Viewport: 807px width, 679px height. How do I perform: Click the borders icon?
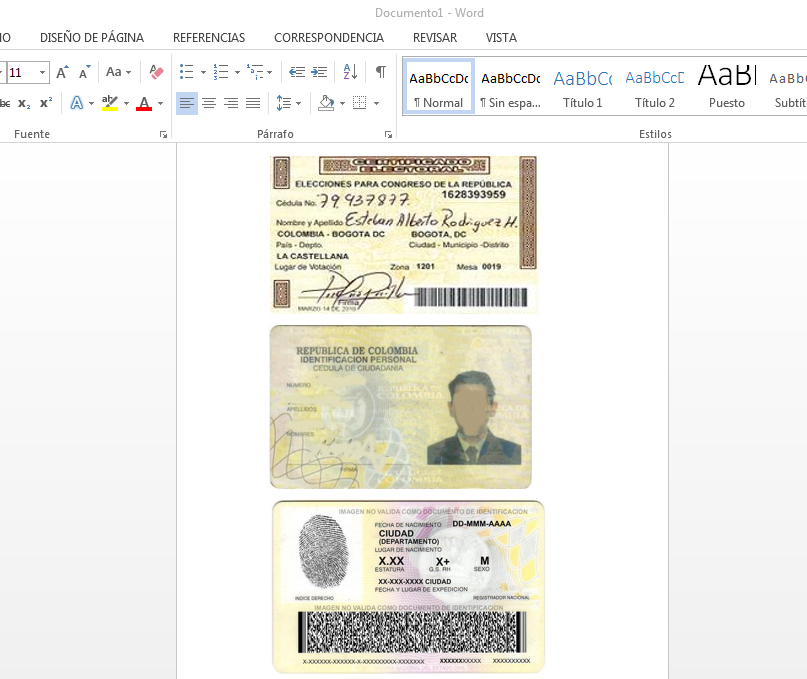point(360,103)
